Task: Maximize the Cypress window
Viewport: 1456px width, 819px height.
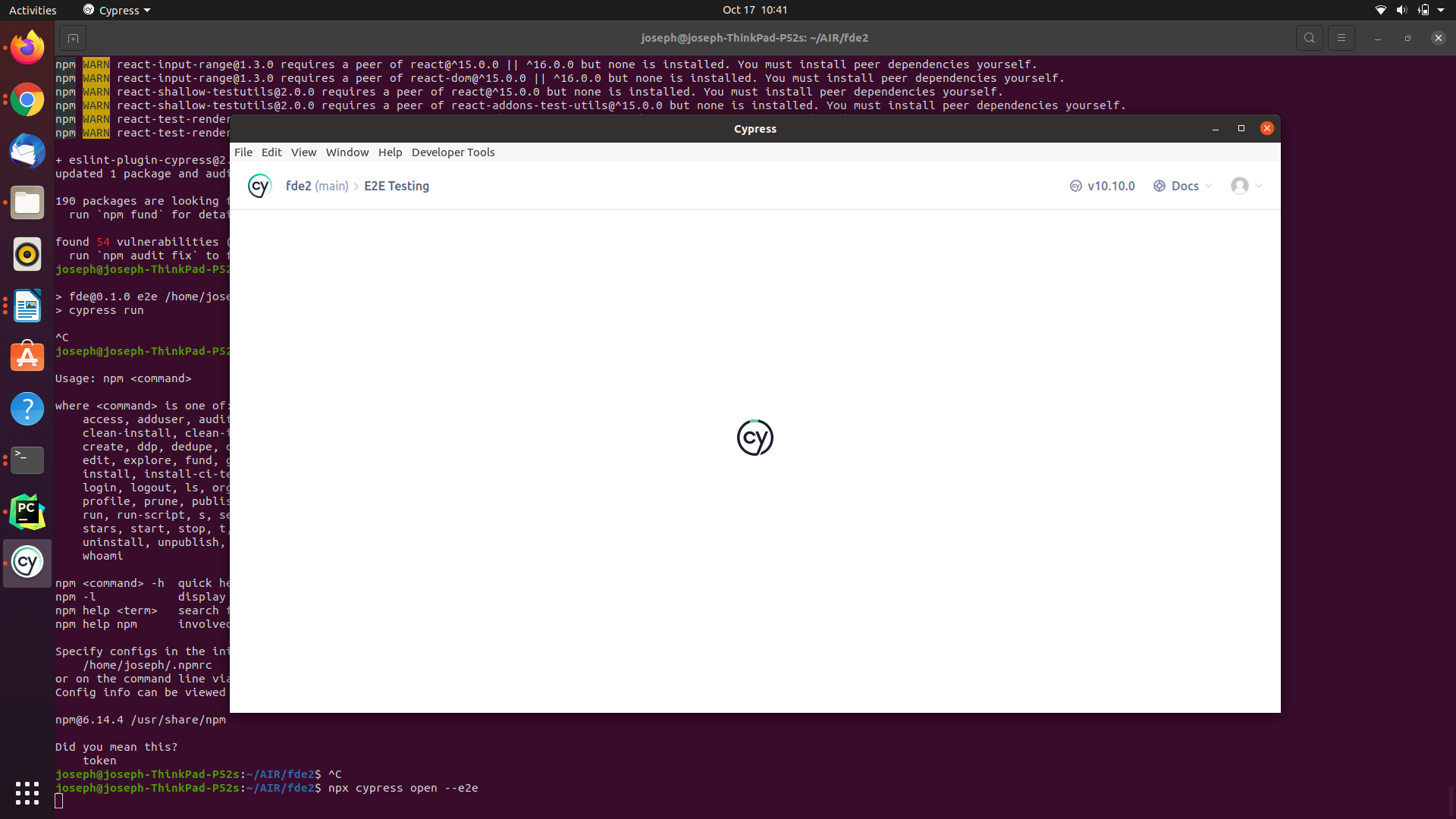Action: coord(1241,129)
